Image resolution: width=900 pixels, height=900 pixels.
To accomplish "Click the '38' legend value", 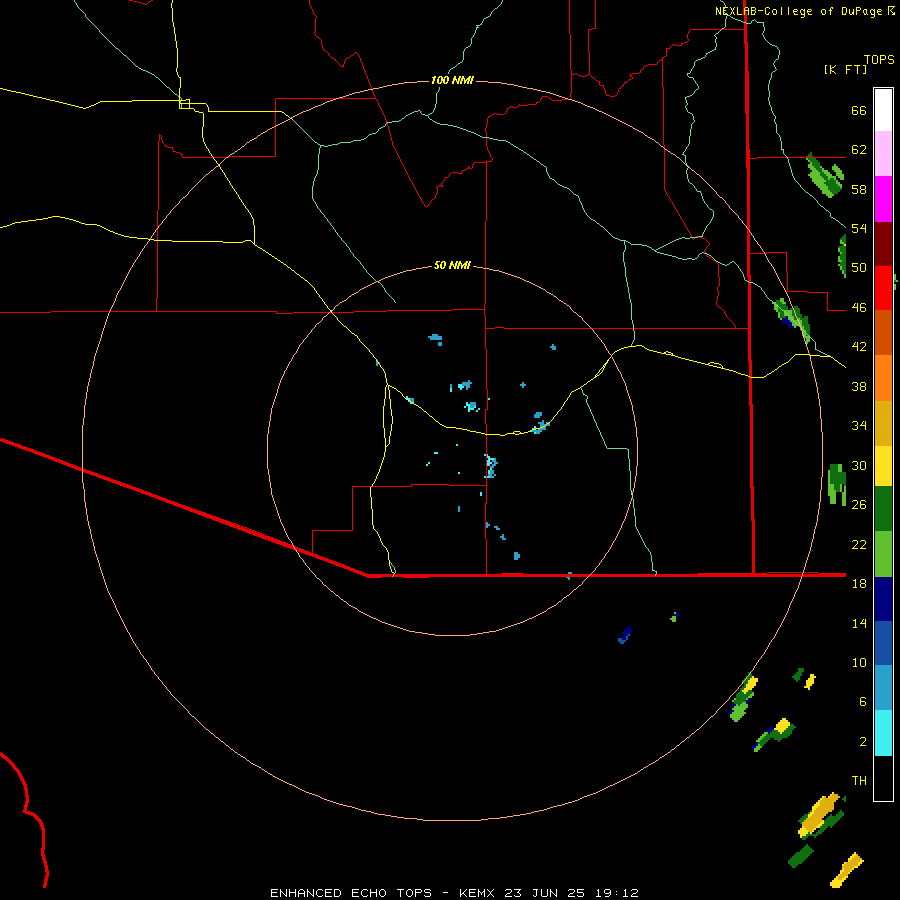I will point(859,386).
